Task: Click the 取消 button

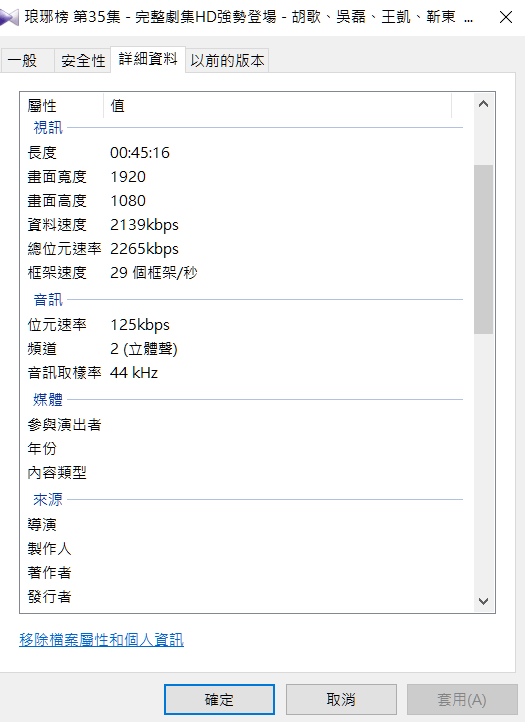Action: pyautogui.click(x=341, y=699)
